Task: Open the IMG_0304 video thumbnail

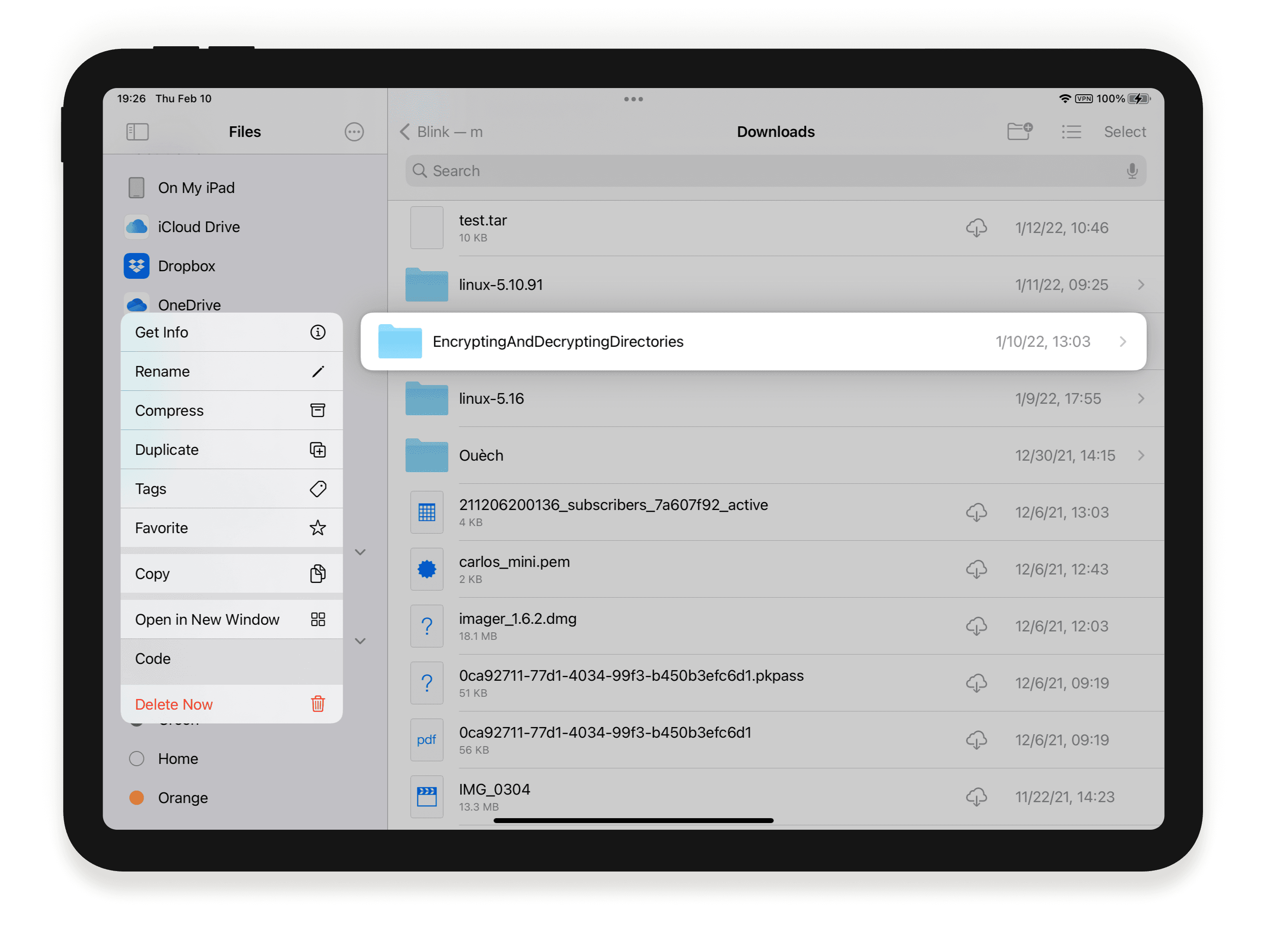Action: coord(426,797)
